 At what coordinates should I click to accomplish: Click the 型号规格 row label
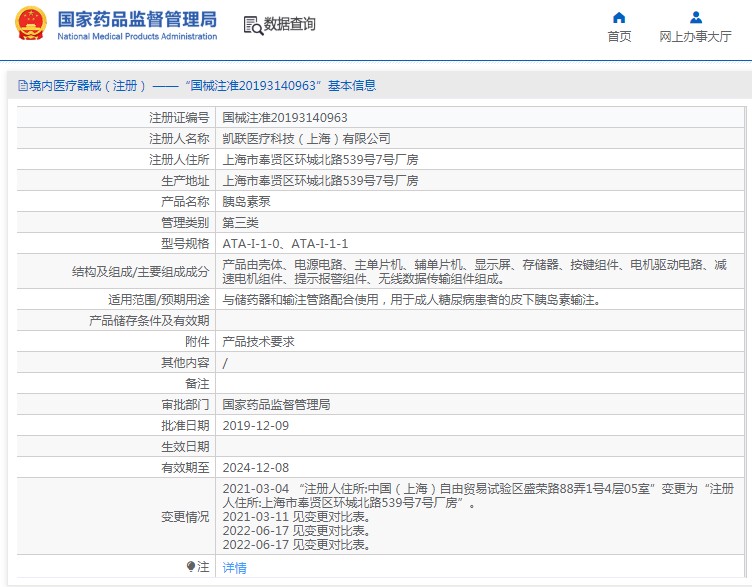coord(185,244)
